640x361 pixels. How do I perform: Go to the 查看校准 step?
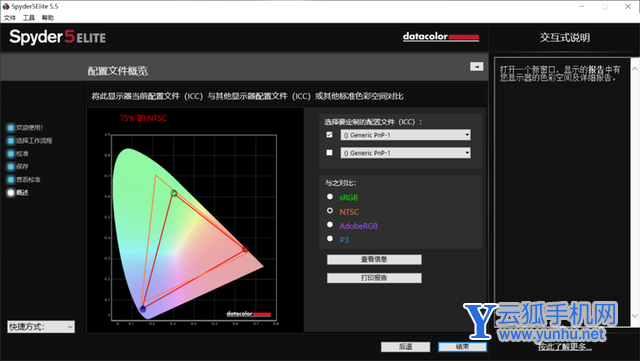click(24, 179)
